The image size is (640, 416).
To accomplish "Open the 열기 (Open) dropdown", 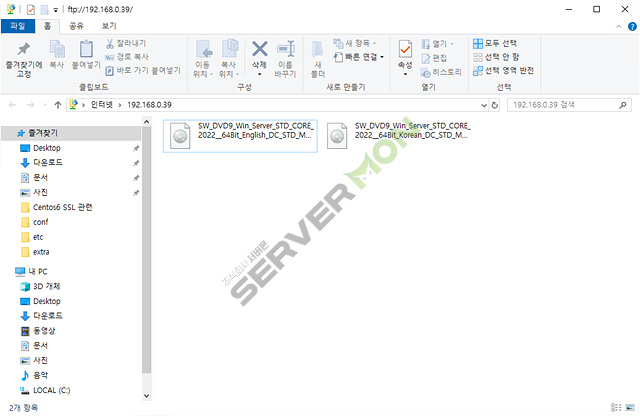I will [x=437, y=43].
